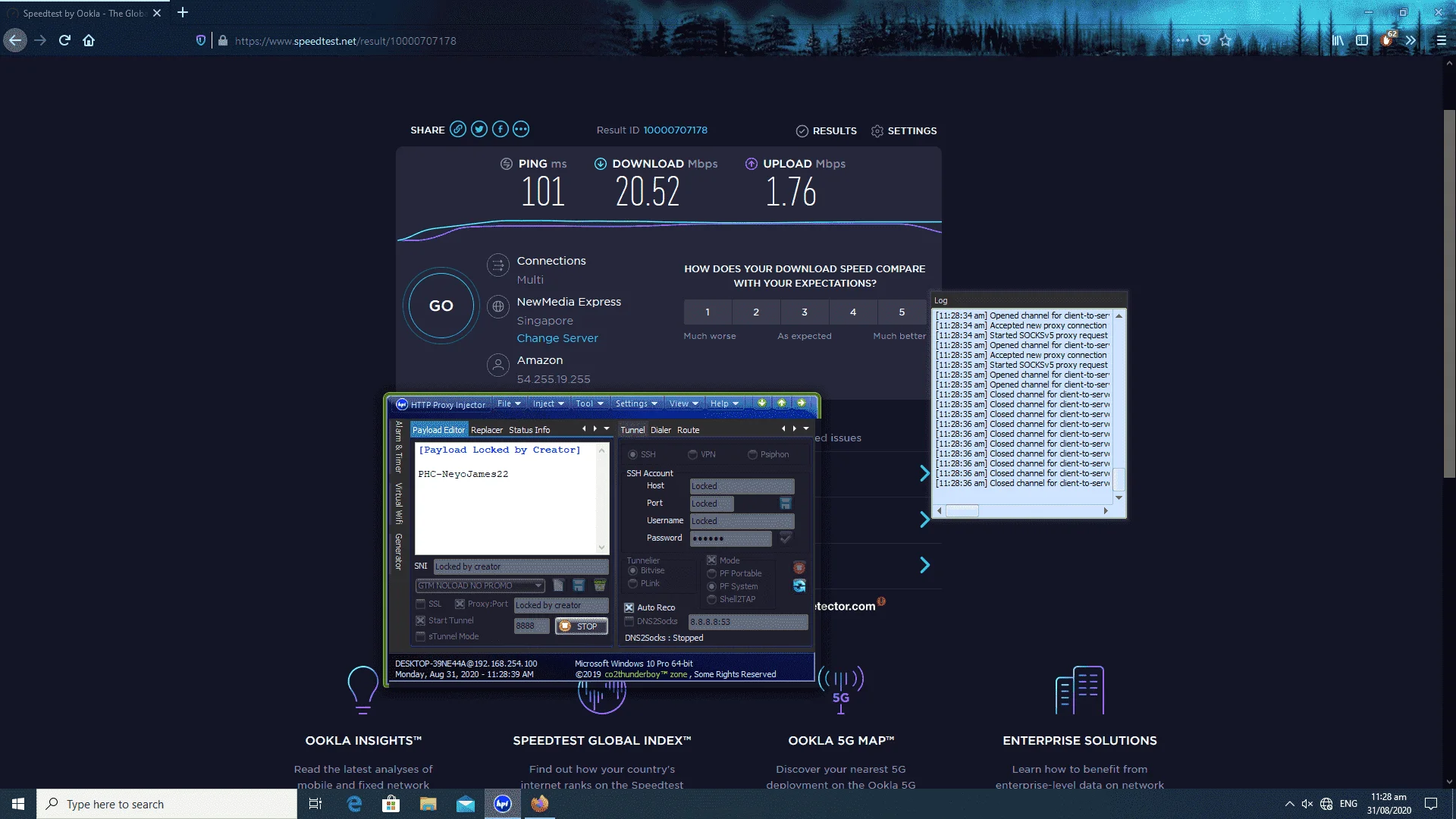Share result on Twitter
Image resolution: width=1456 pixels, height=819 pixels.
479,130
